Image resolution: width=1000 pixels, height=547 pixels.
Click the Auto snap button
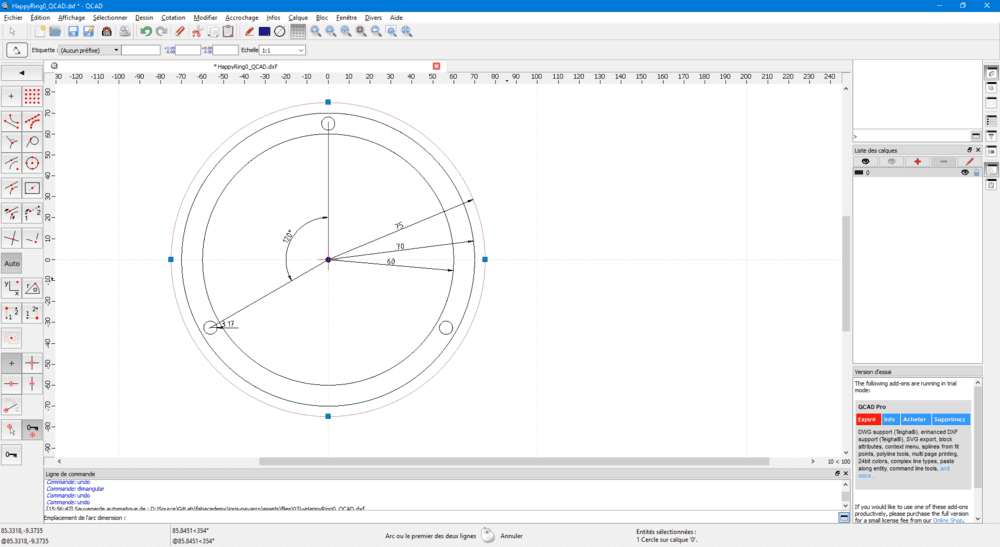click(x=11, y=263)
